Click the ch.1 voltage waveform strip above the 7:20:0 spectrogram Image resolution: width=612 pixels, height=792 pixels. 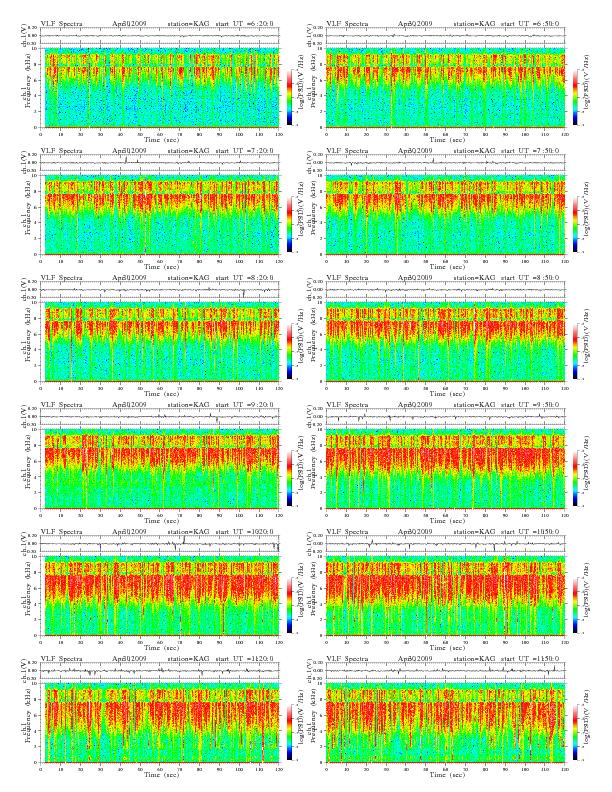[160, 162]
